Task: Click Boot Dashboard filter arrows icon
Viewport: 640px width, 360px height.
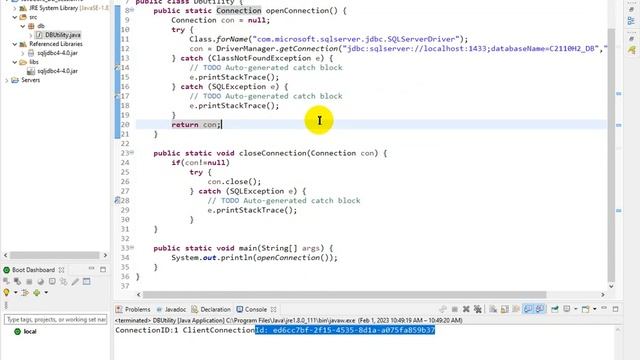Action: (x=25, y=292)
